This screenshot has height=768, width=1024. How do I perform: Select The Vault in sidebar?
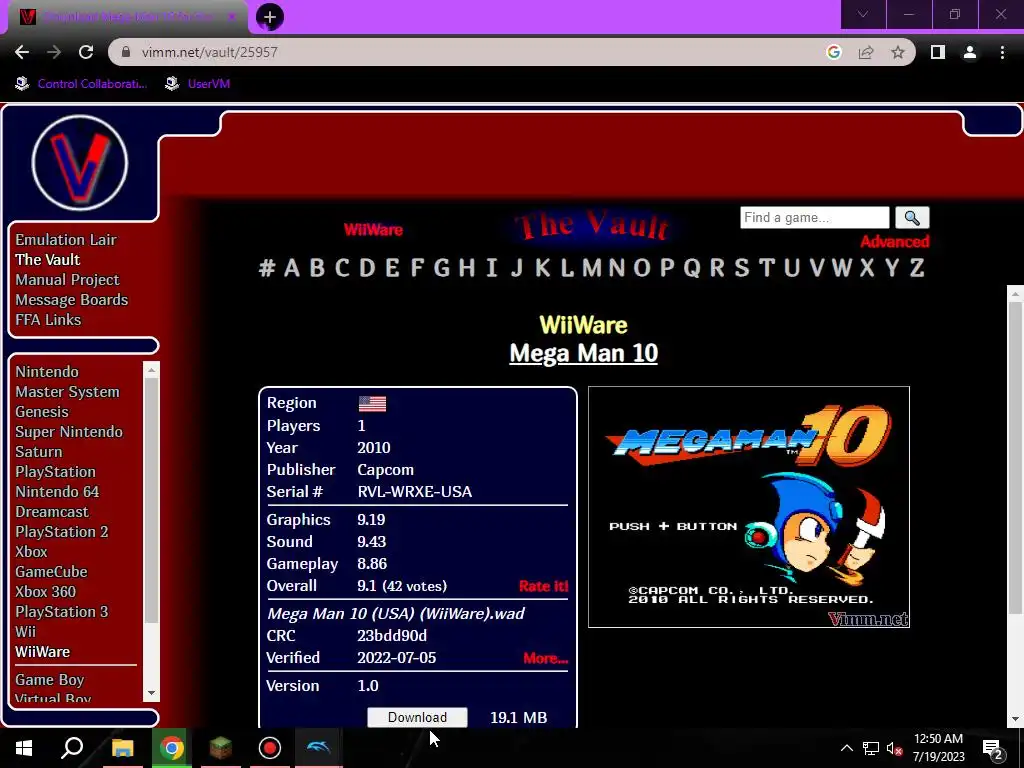[48, 260]
